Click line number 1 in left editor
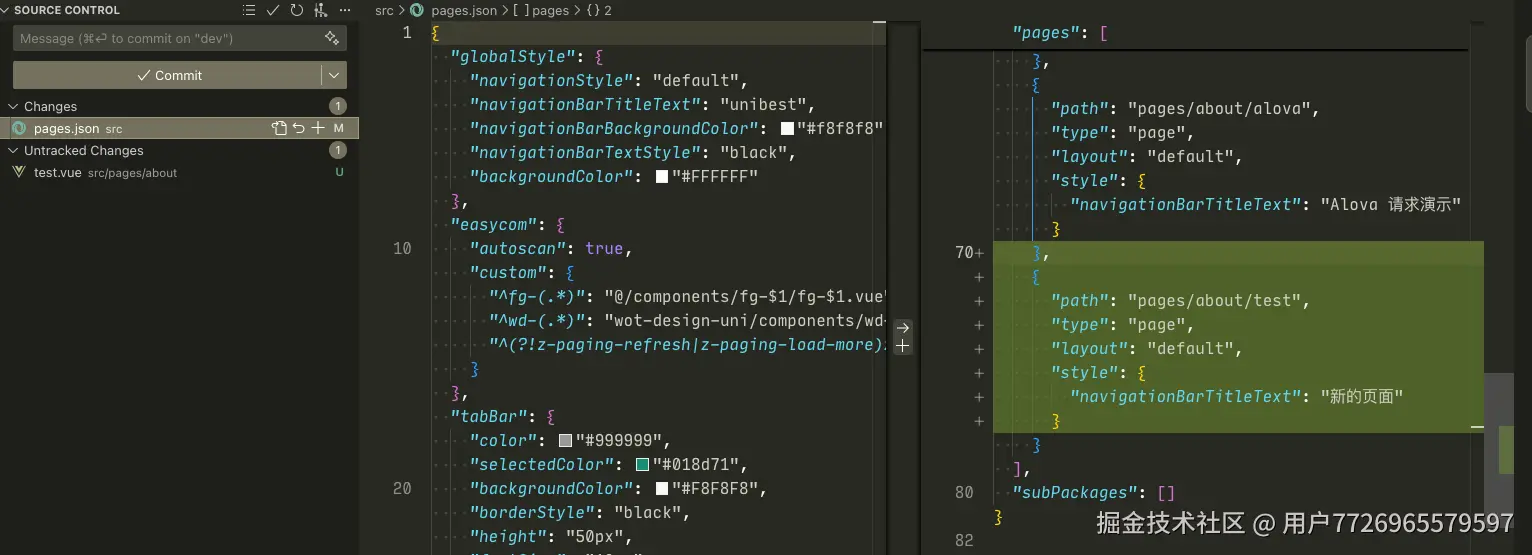The height and width of the screenshot is (555, 1532). click(x=406, y=33)
